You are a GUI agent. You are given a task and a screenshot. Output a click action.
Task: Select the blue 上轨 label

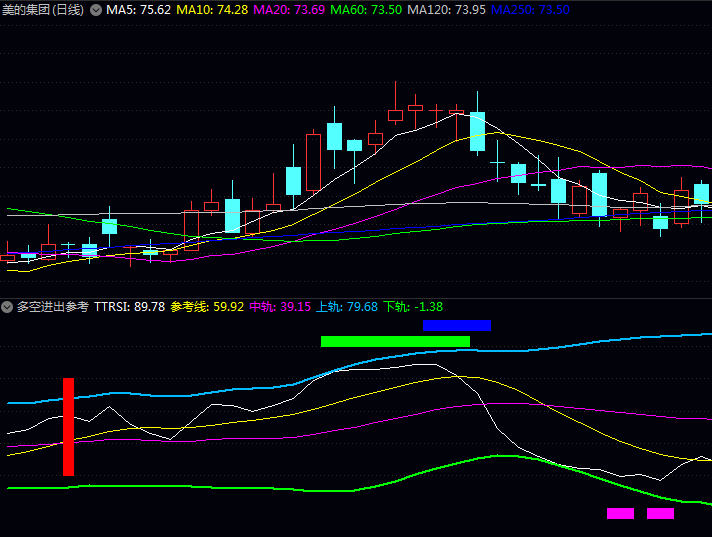[x=347, y=307]
